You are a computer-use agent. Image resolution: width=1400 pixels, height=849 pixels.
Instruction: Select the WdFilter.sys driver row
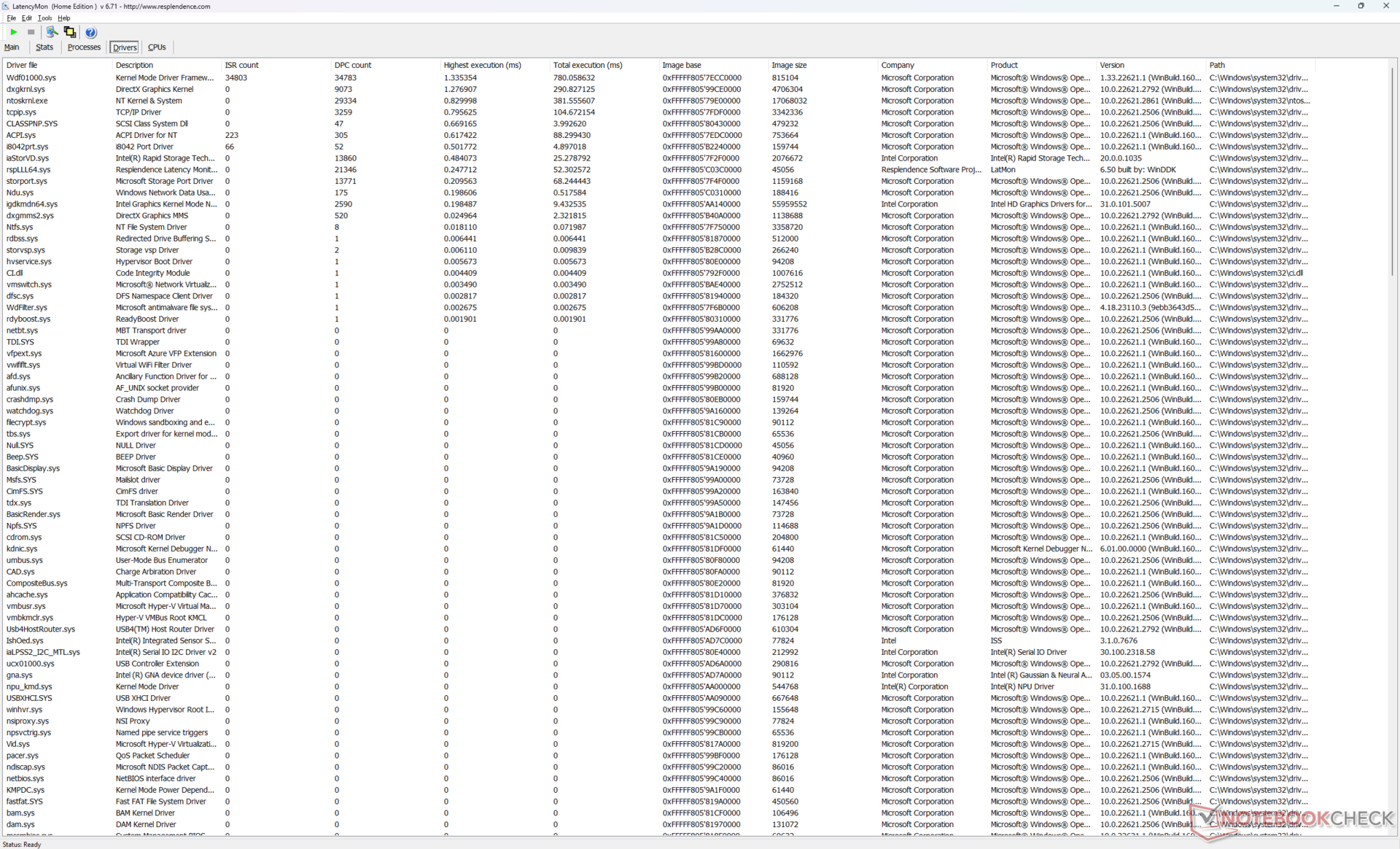[658, 307]
